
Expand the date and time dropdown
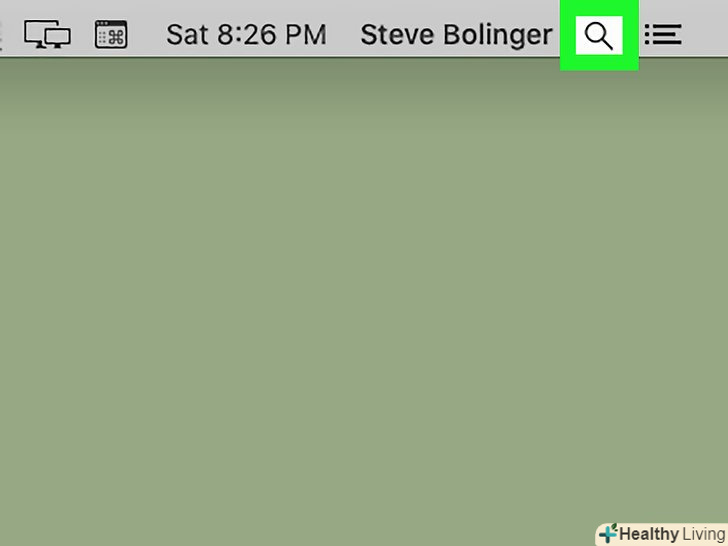246,35
